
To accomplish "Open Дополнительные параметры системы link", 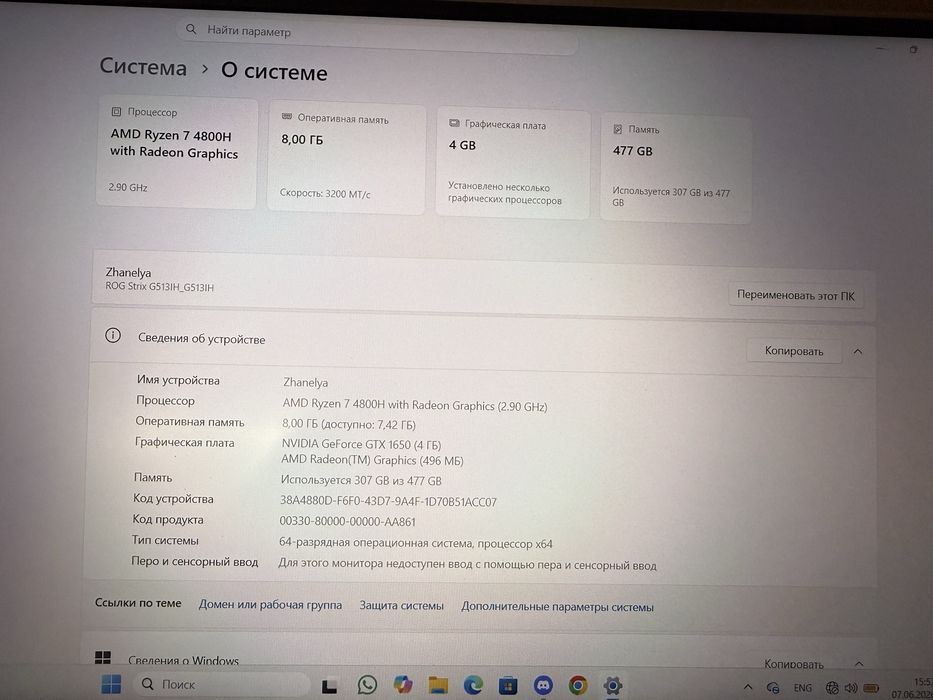I will tap(558, 607).
